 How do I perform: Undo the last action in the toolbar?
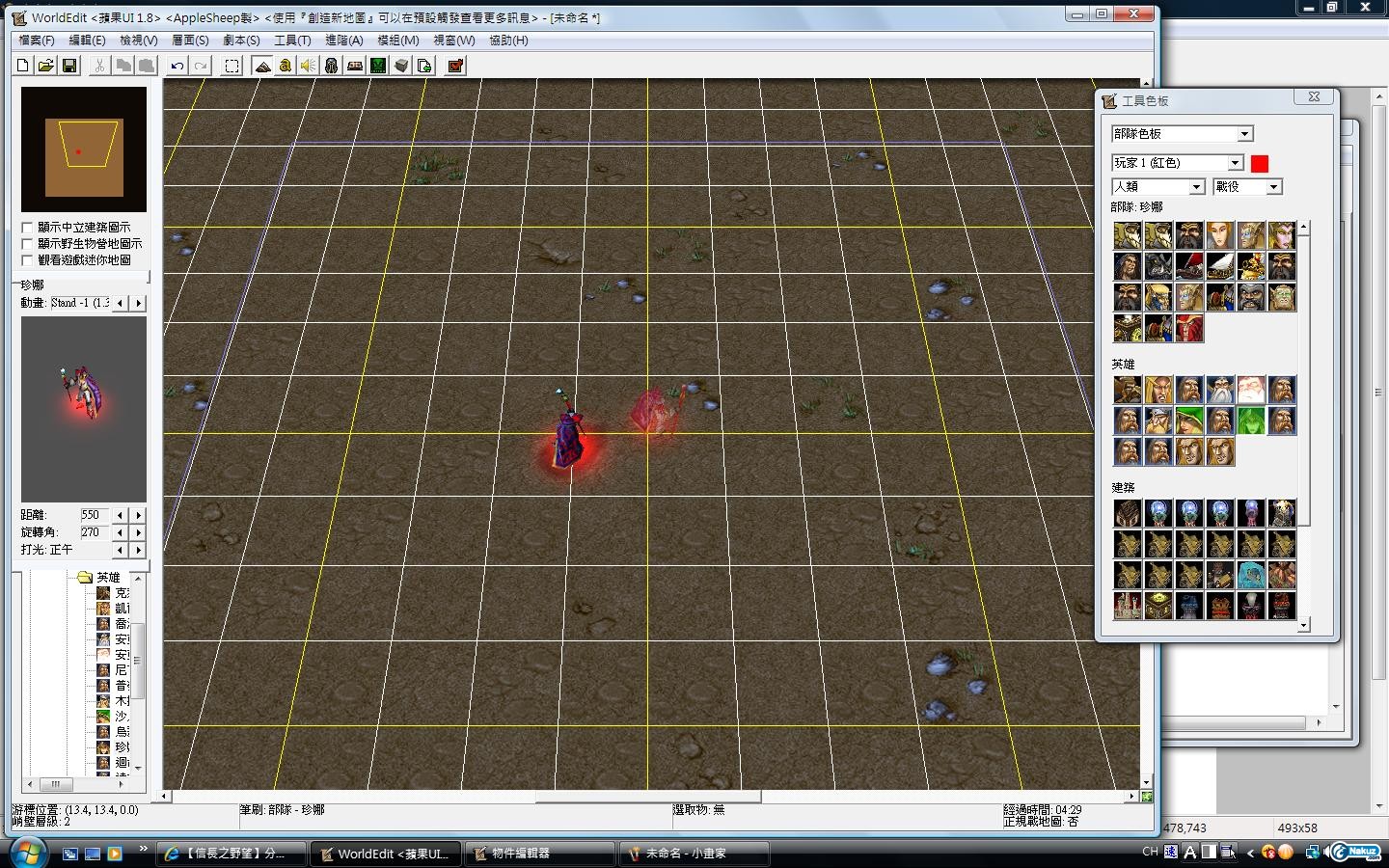click(177, 66)
